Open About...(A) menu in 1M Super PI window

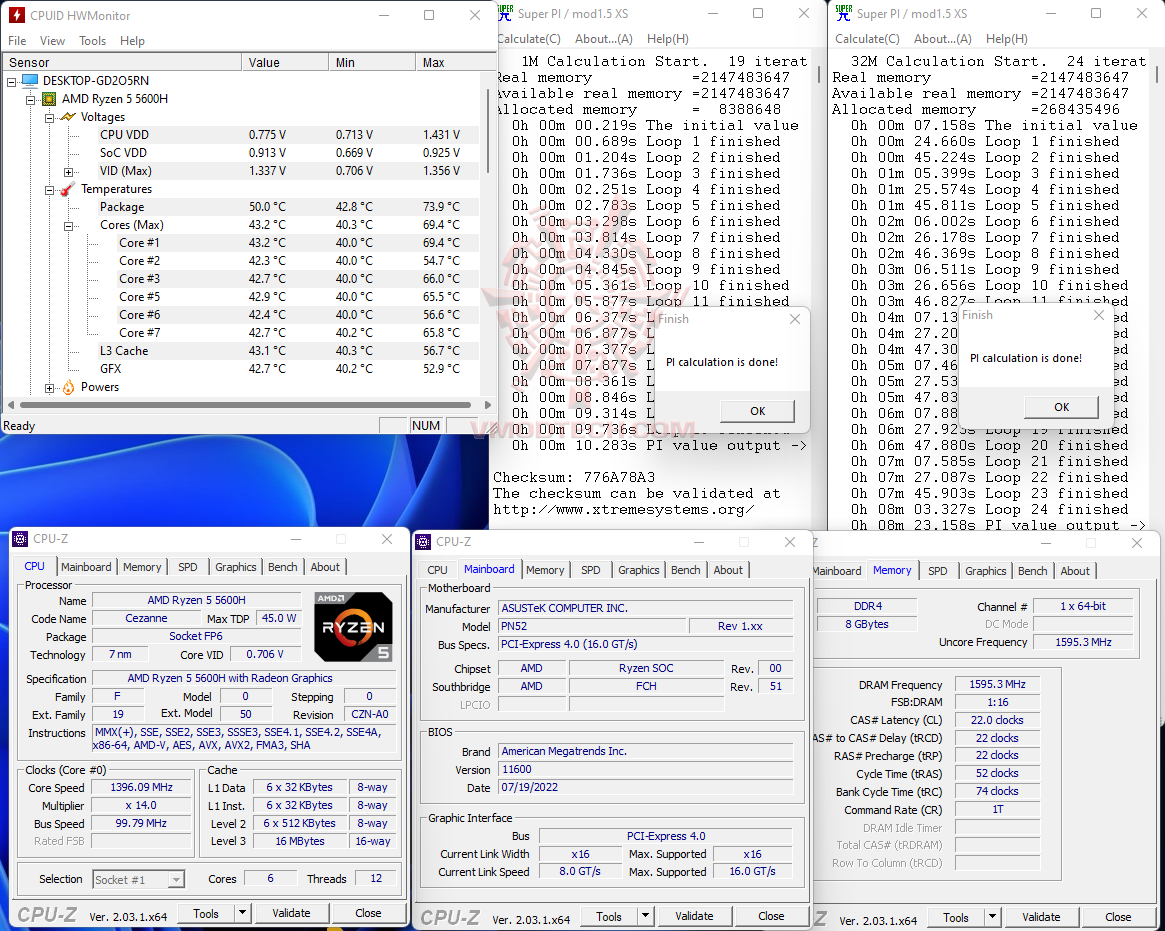[603, 39]
